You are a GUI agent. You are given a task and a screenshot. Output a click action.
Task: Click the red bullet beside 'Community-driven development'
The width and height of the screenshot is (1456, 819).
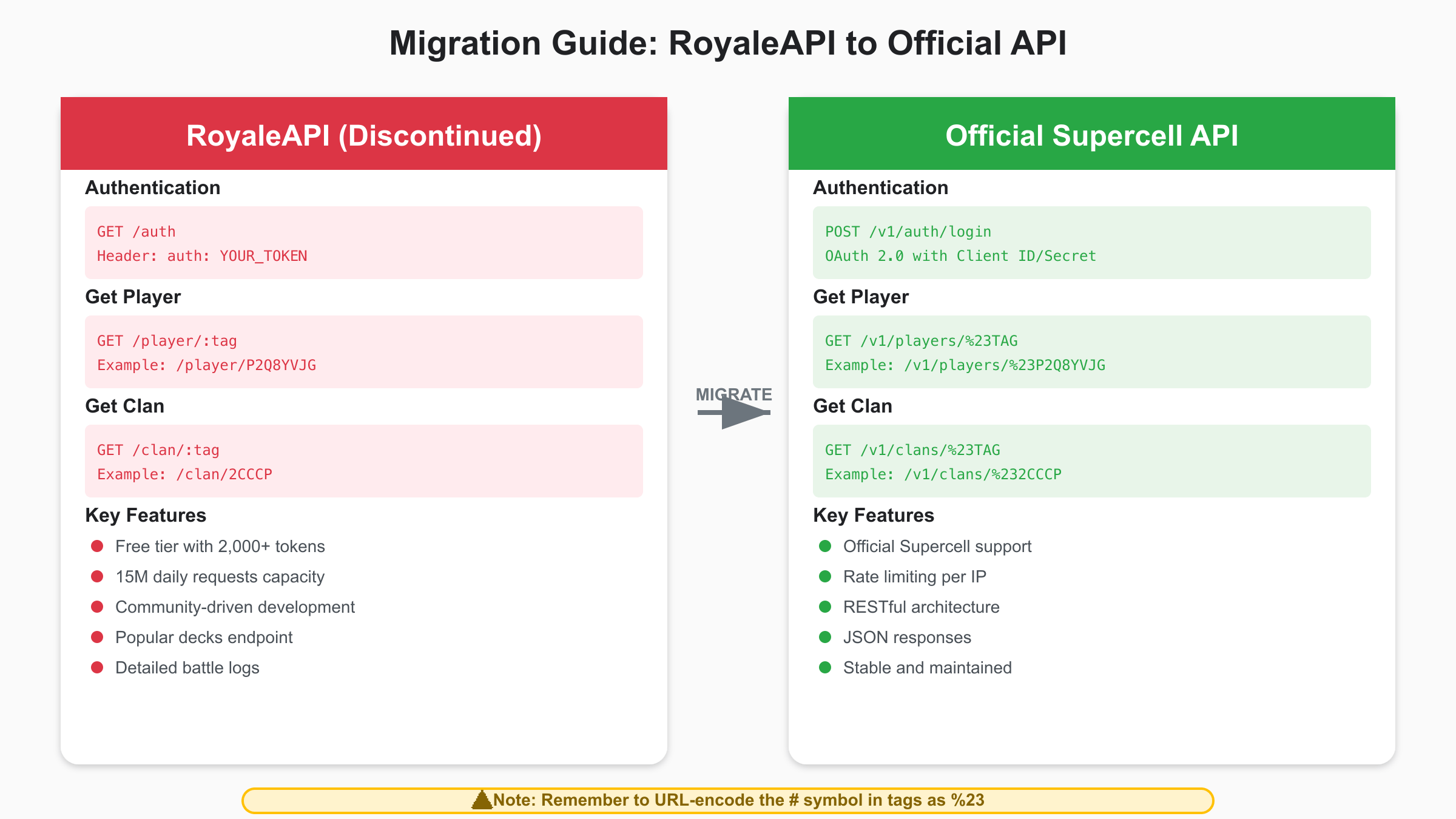click(x=97, y=607)
